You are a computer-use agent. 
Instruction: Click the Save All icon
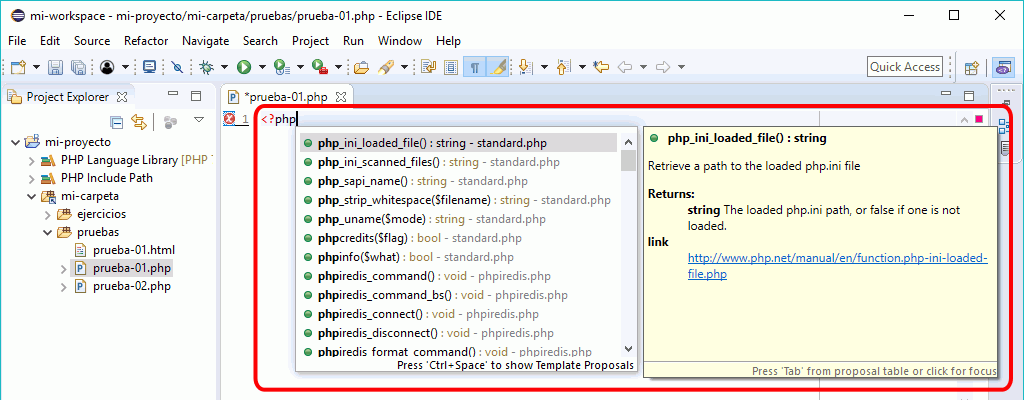[x=78, y=67]
